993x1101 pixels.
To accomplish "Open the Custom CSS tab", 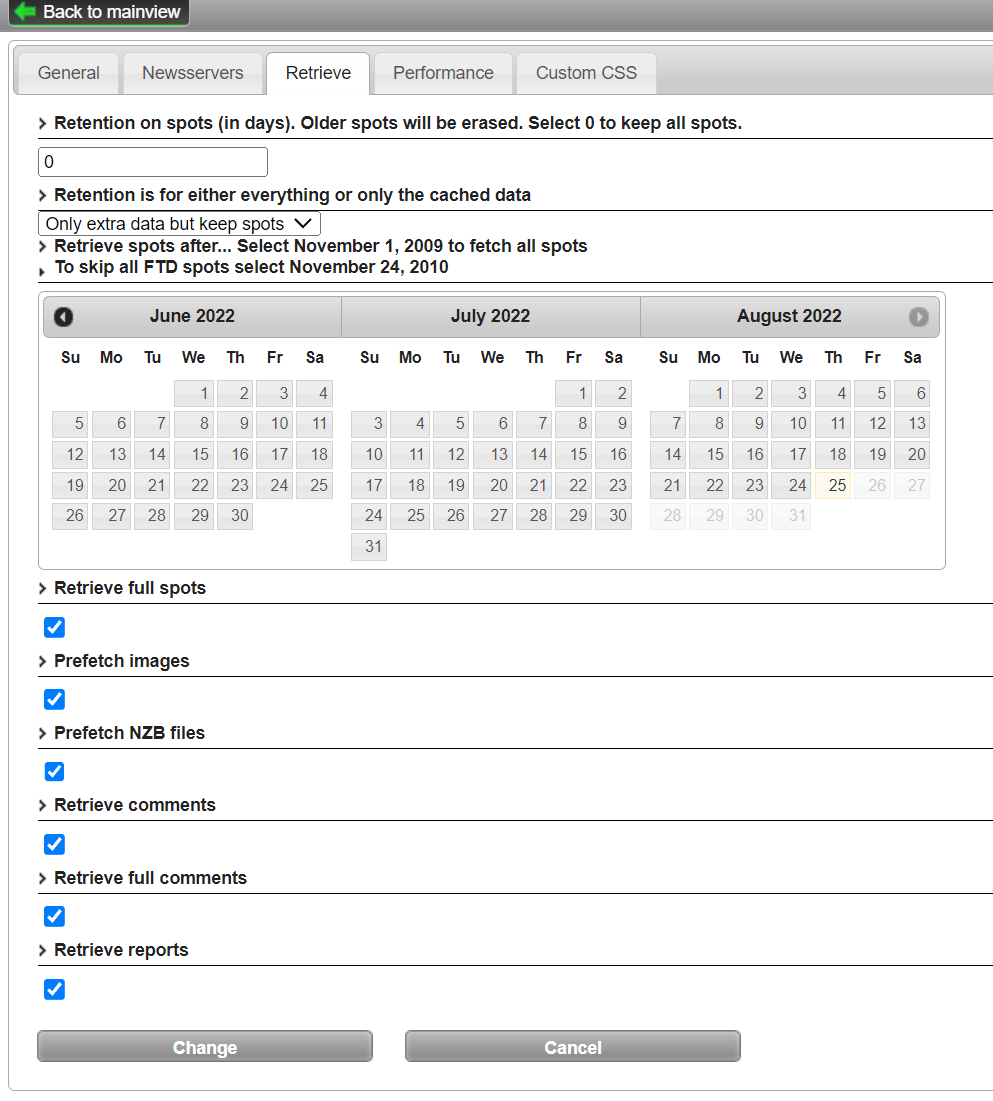I will [x=586, y=72].
